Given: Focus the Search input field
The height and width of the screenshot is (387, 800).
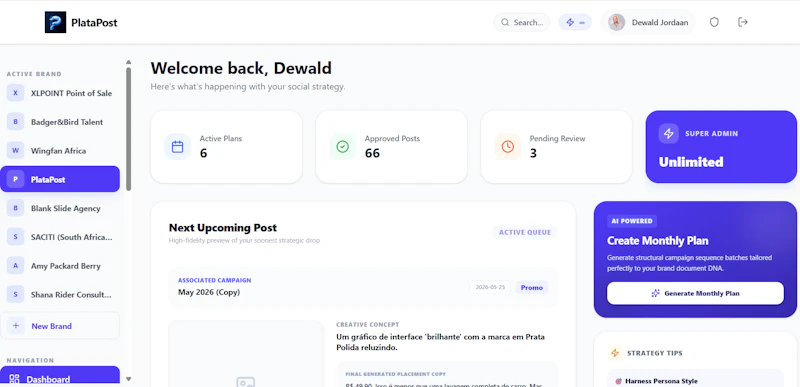Looking at the screenshot, I should tap(521, 22).
